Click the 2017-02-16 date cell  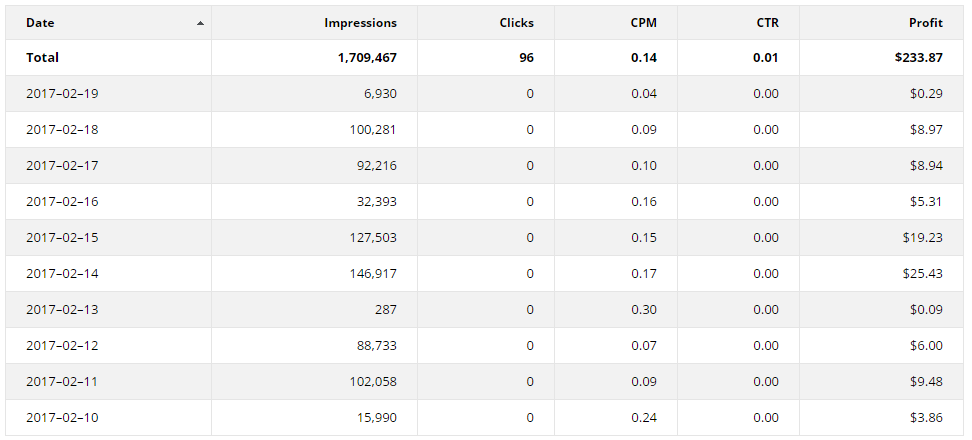[62, 202]
